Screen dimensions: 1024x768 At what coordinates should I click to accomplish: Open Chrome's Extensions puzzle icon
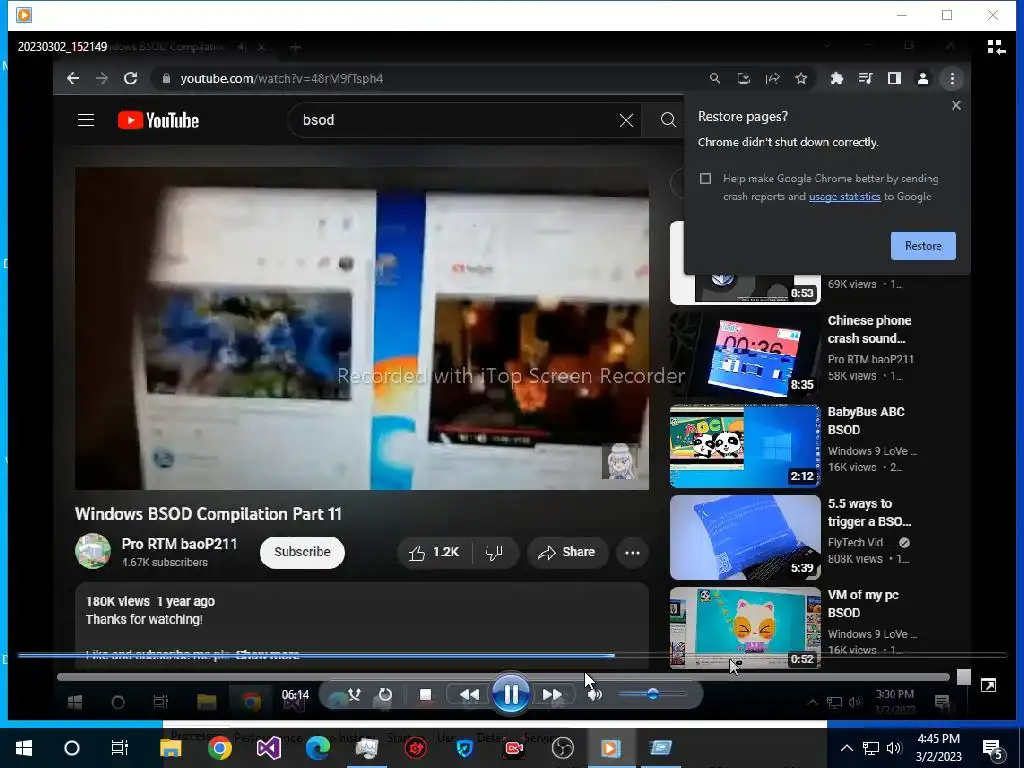(x=837, y=78)
